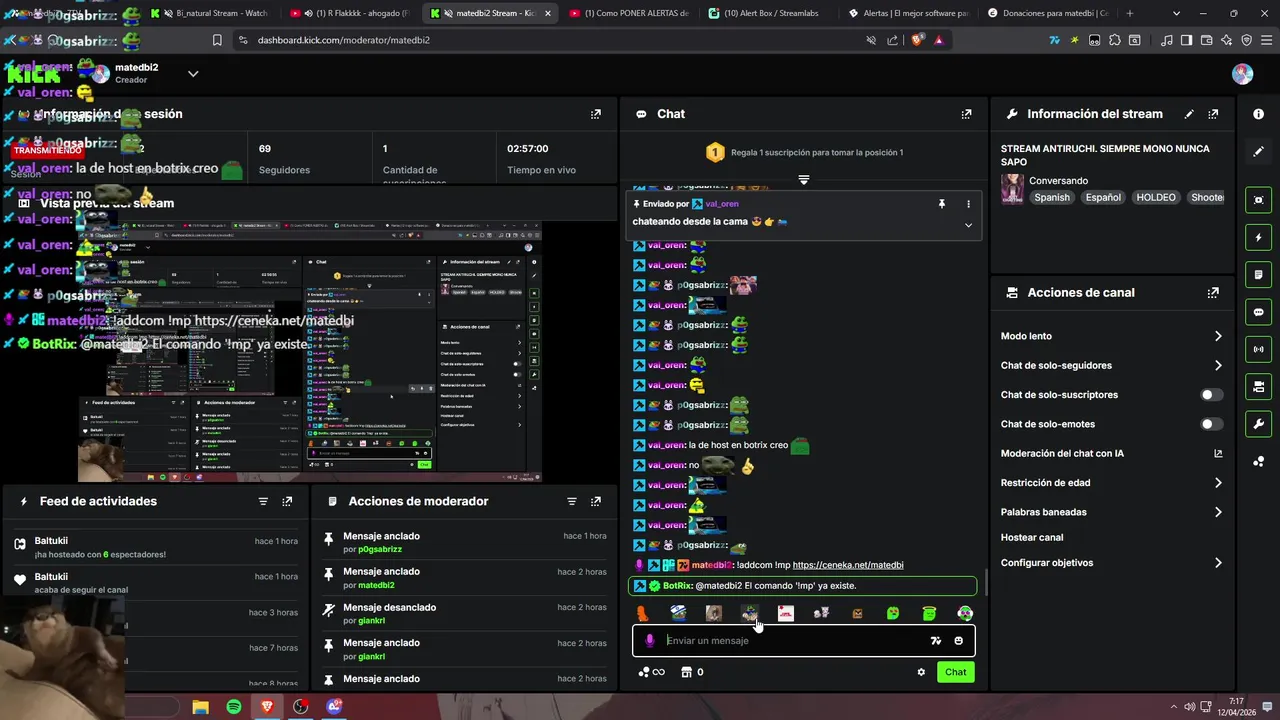Open the ceneka.net/matedbi link in chat
Image resolution: width=1280 pixels, height=720 pixels.
pos(848,565)
